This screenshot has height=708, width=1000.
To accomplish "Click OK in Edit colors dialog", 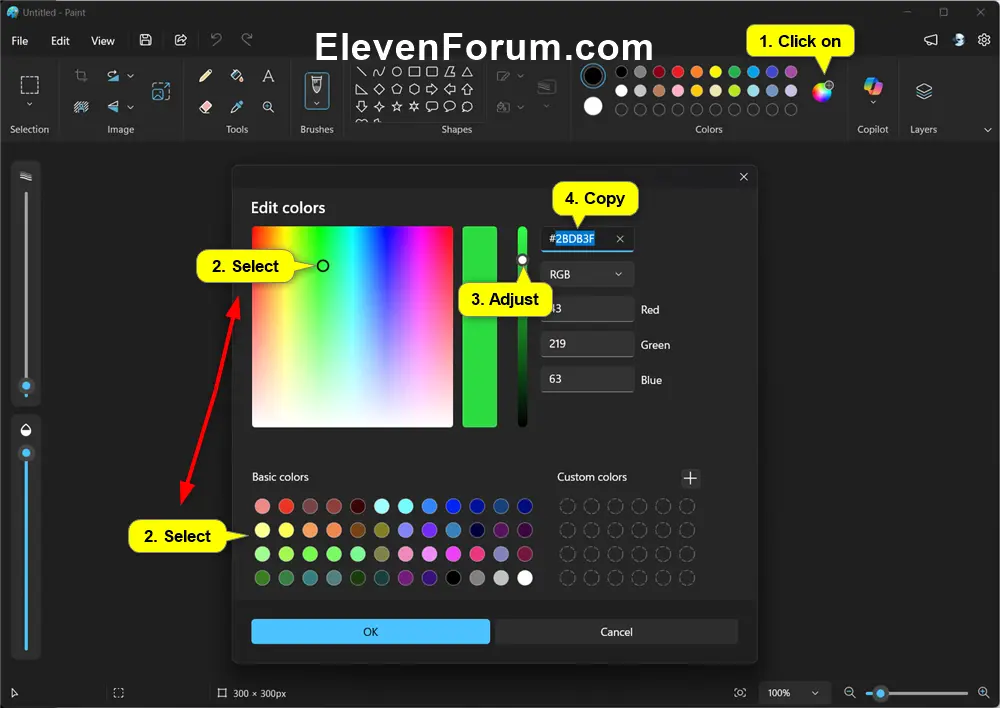I will [371, 631].
